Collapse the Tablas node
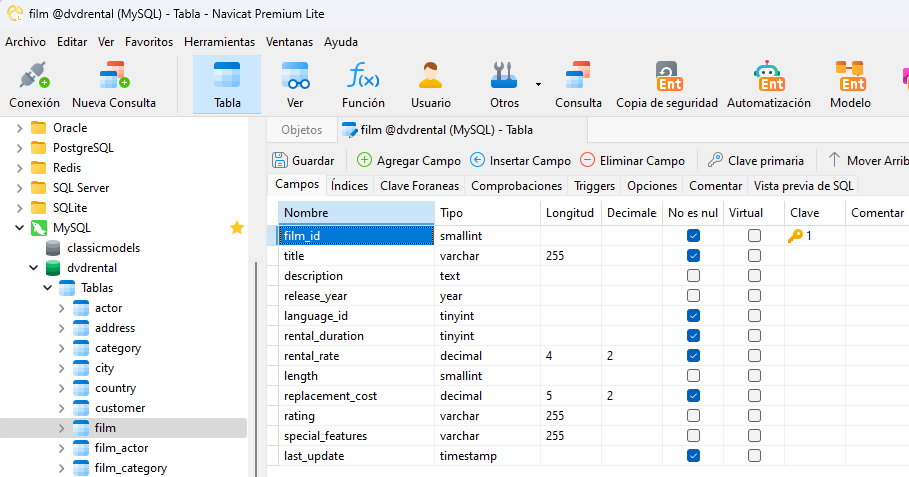 [x=48, y=288]
